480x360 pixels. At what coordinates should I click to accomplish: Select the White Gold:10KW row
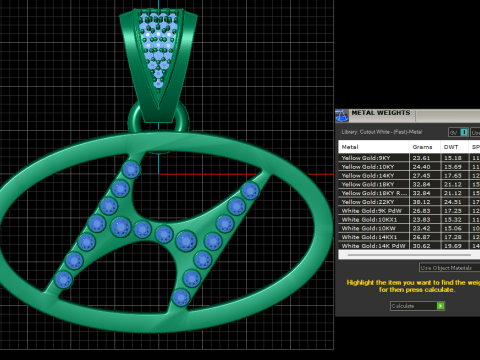tap(409, 228)
